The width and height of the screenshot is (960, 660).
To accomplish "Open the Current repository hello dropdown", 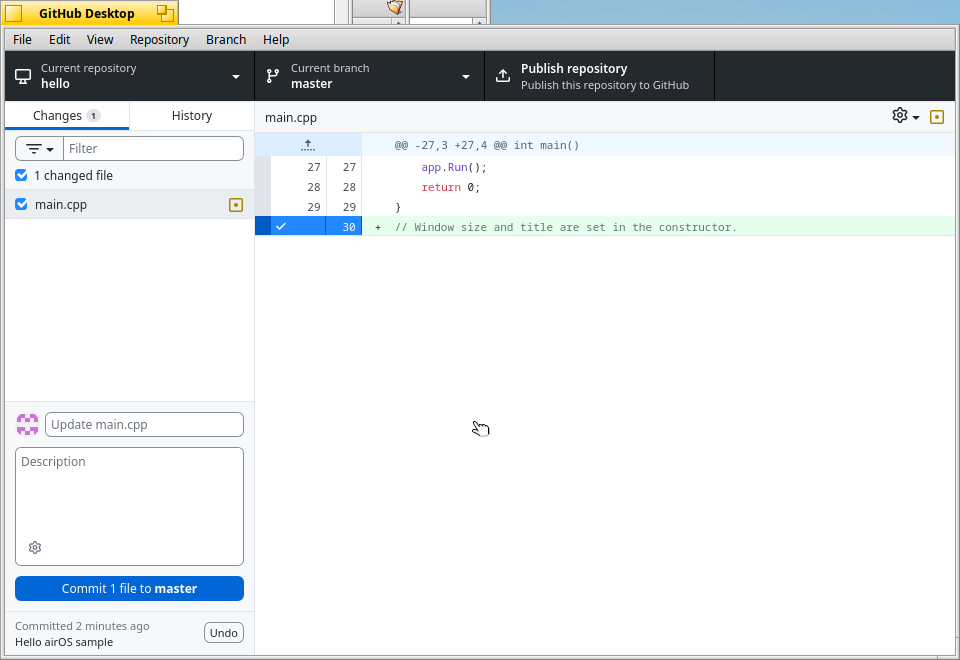I will tap(129, 76).
